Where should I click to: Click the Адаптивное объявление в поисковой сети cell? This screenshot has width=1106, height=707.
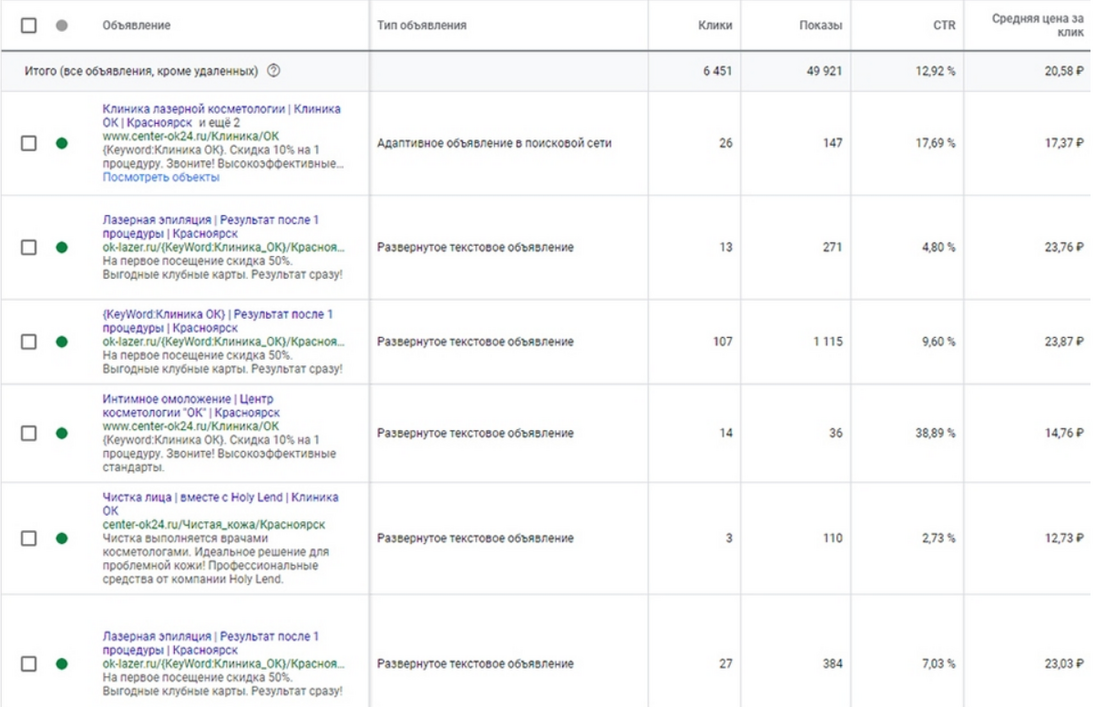(x=494, y=143)
